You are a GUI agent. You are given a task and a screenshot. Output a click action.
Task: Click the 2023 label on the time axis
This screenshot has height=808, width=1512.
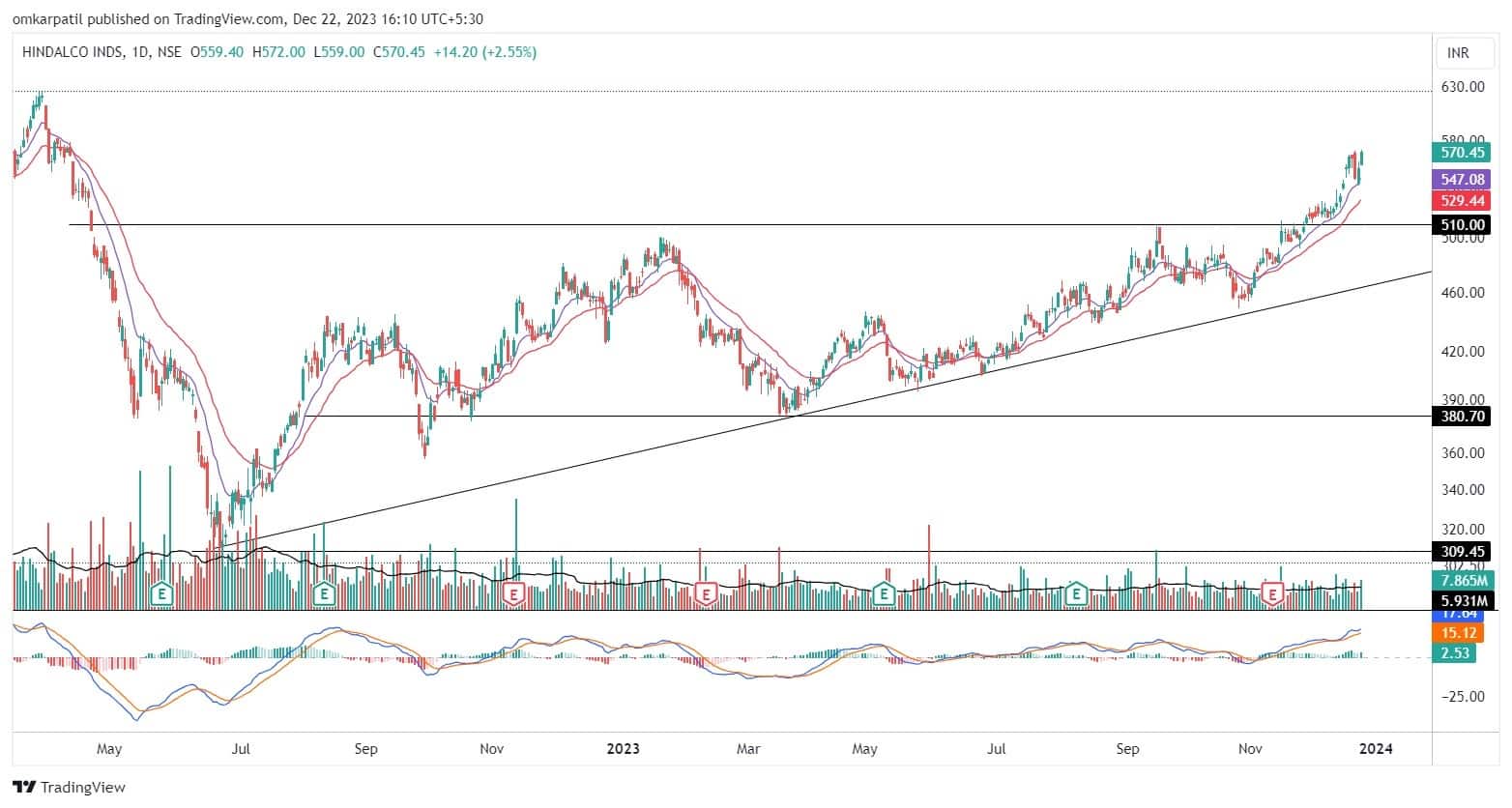(x=623, y=749)
